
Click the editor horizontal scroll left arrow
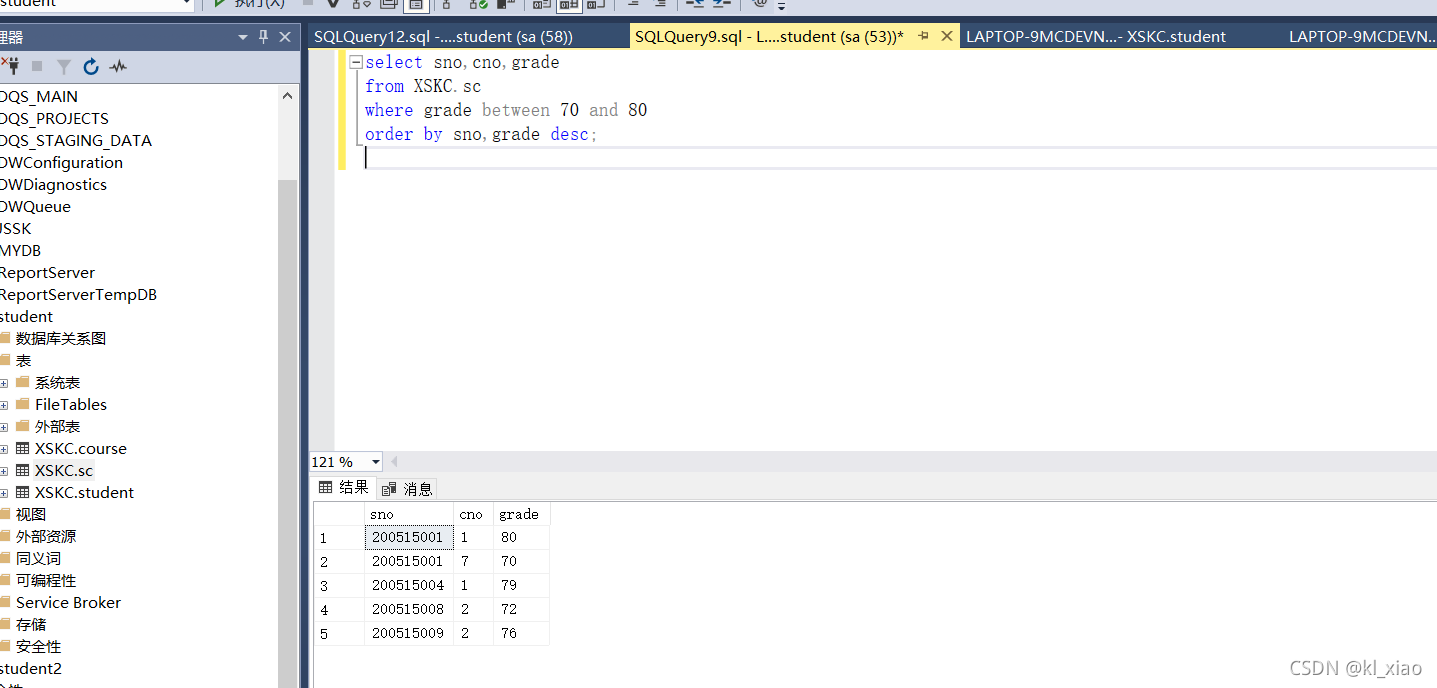coord(394,462)
